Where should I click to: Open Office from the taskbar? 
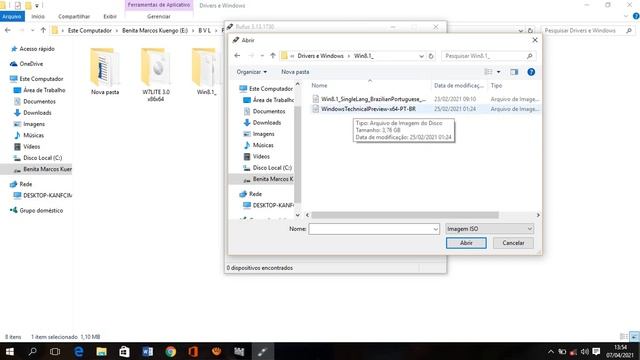coord(193,351)
